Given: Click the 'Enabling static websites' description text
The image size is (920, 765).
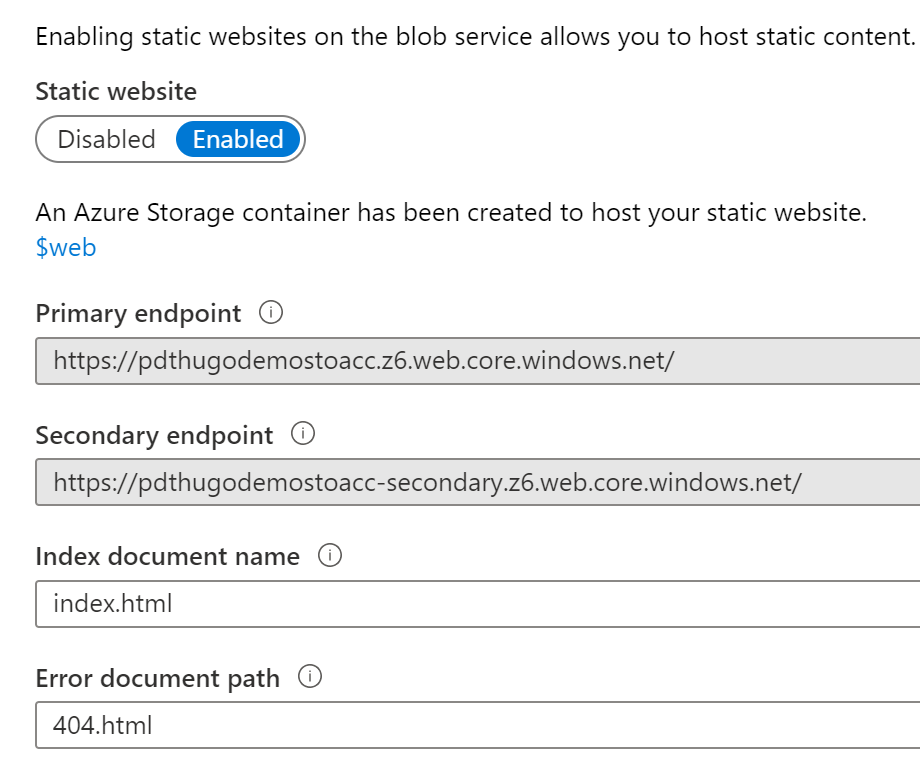Looking at the screenshot, I should [475, 38].
